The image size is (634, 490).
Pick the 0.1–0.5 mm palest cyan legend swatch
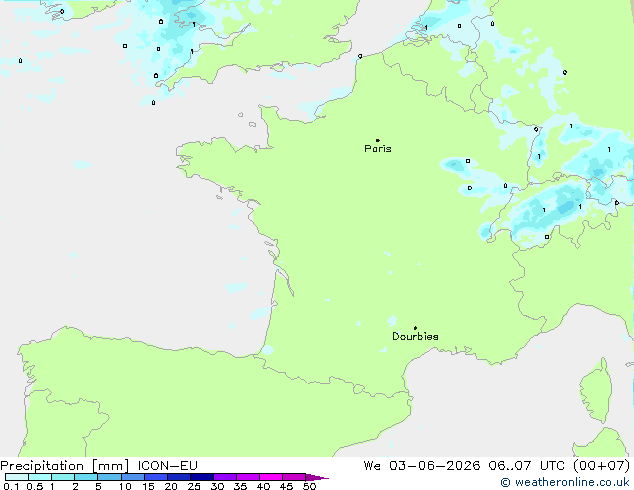point(17,477)
